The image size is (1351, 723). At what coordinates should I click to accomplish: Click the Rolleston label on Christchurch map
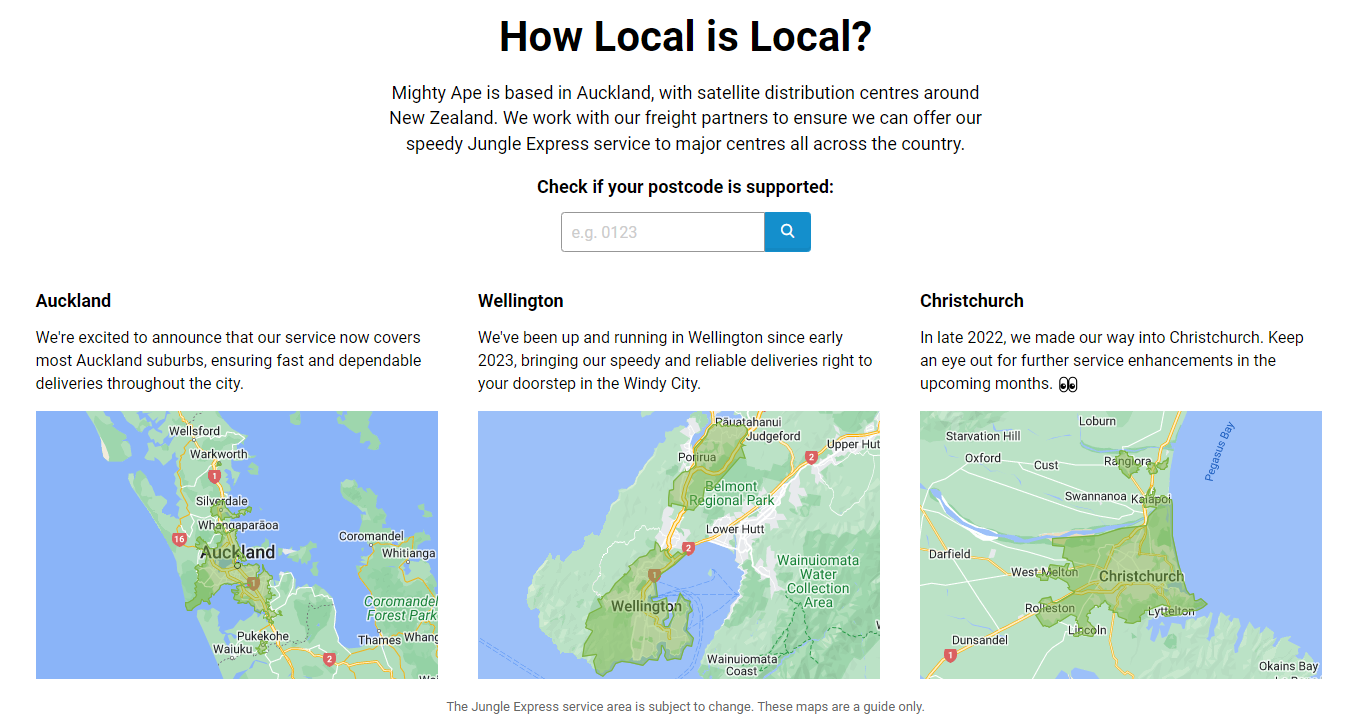[1049, 608]
